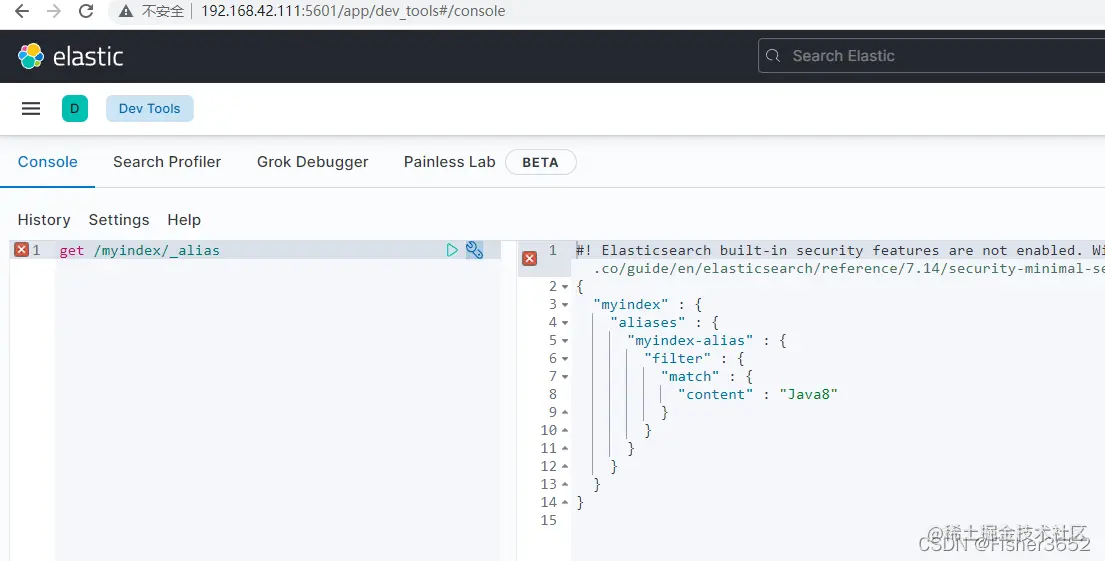Collapse the "match" block at line 7
This screenshot has width=1105, height=561.
click(565, 376)
